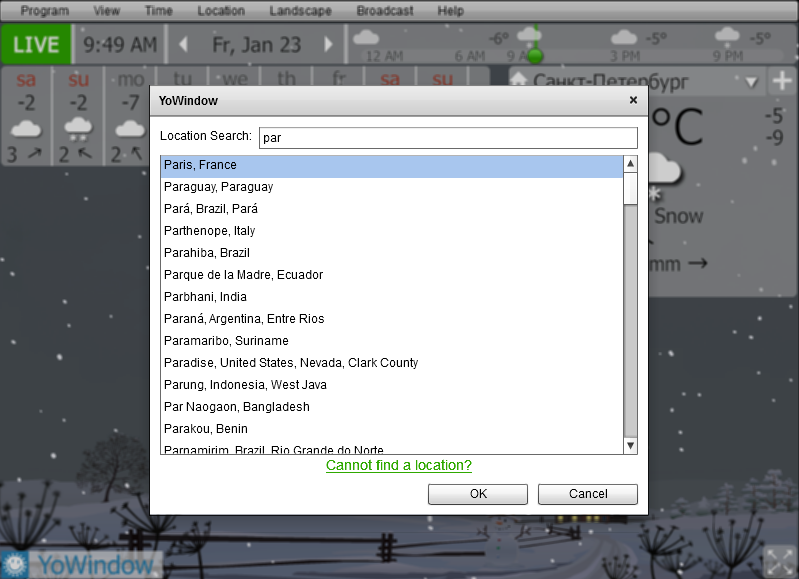This screenshot has width=799, height=579.
Task: Select Paramaribo, Suriname from results
Action: tap(391, 340)
